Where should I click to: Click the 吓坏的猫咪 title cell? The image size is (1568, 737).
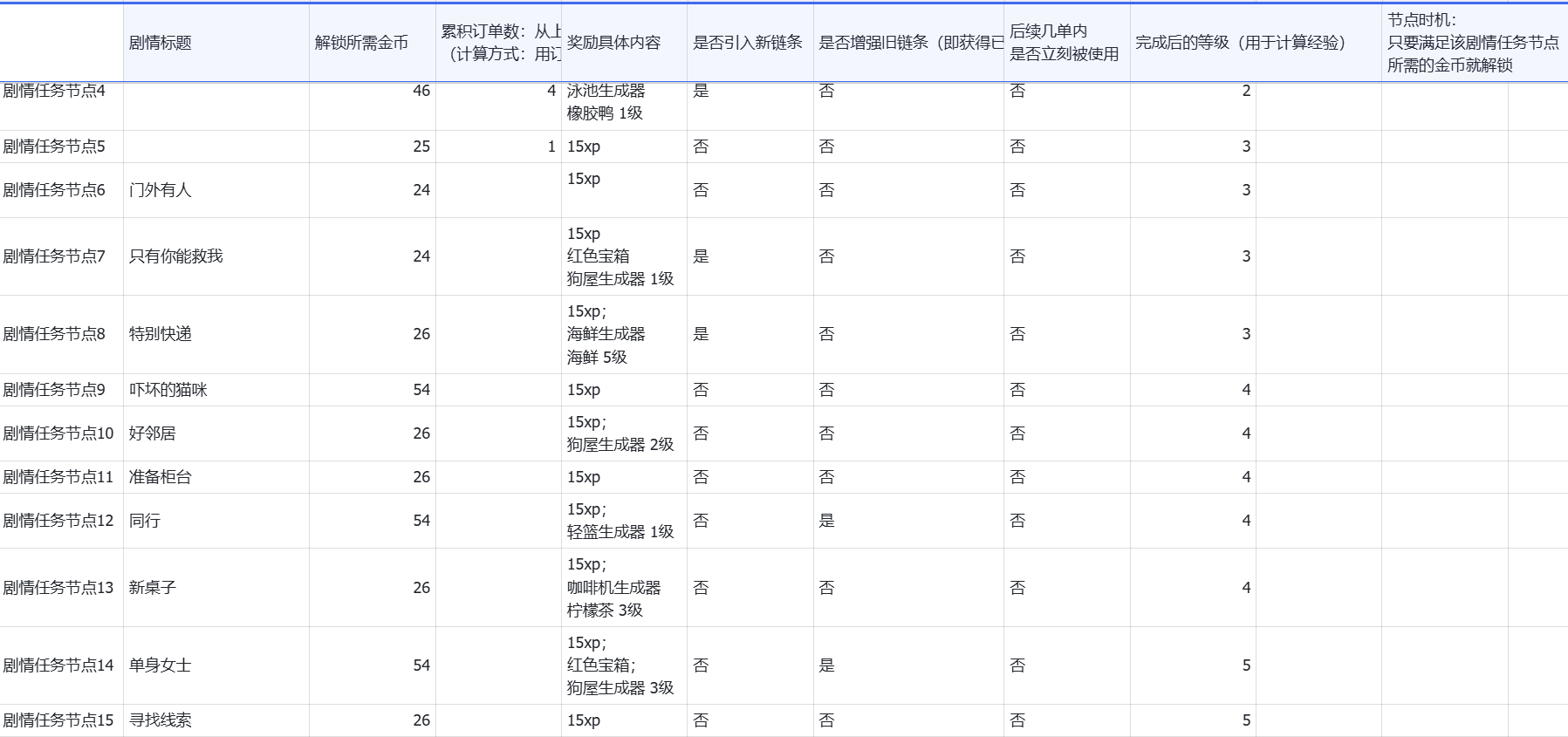(x=216, y=390)
